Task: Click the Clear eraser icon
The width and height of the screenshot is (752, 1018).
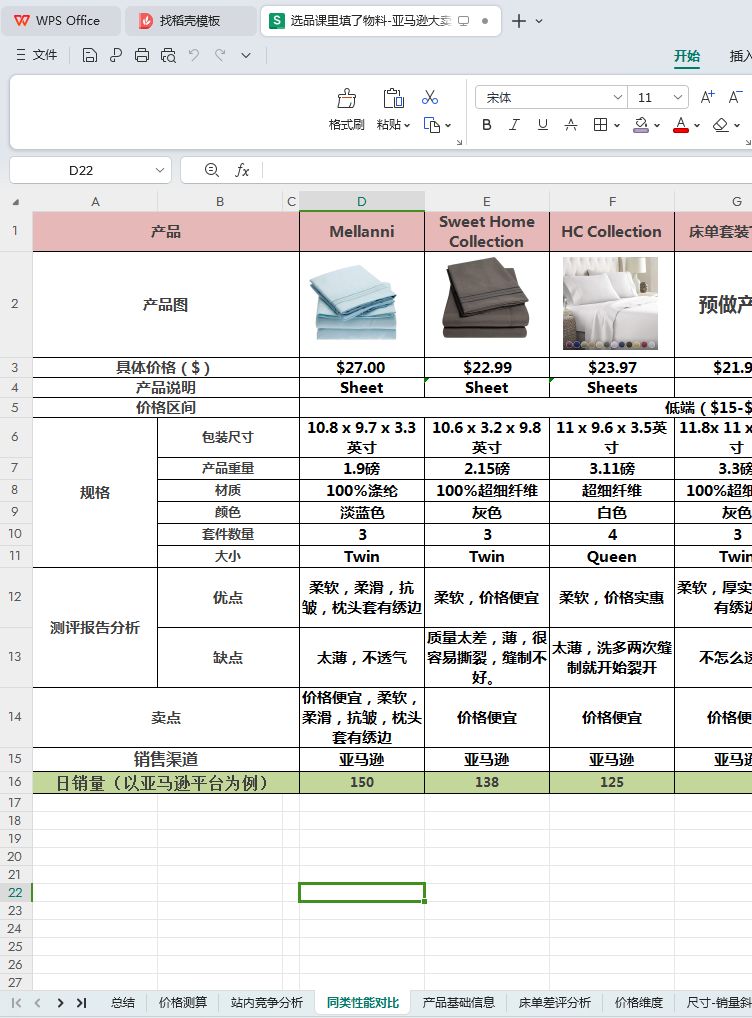Action: (x=721, y=125)
